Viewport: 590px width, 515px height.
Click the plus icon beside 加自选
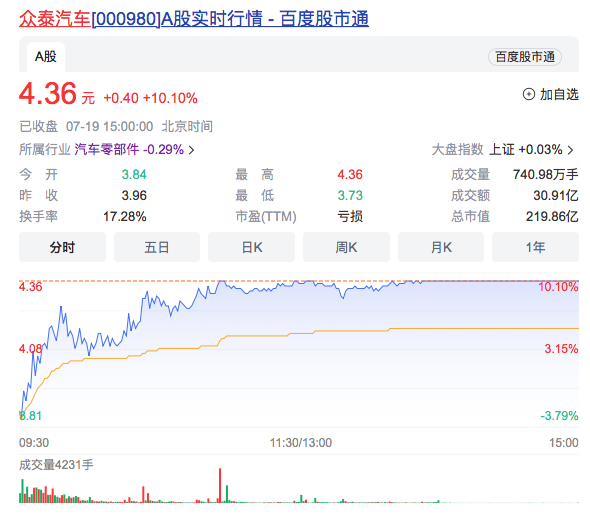[x=529, y=94]
